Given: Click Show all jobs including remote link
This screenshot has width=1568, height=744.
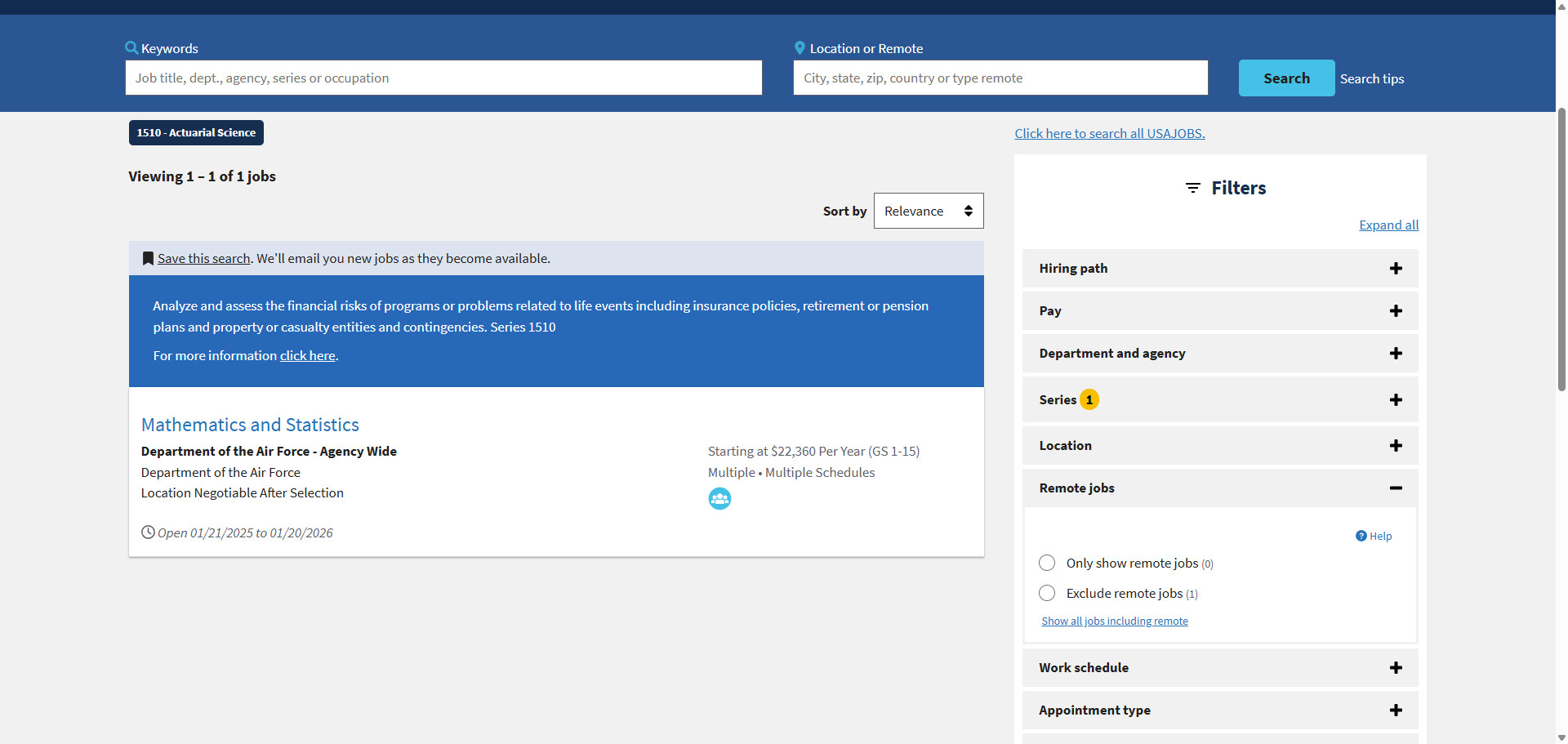Looking at the screenshot, I should coord(1115,621).
